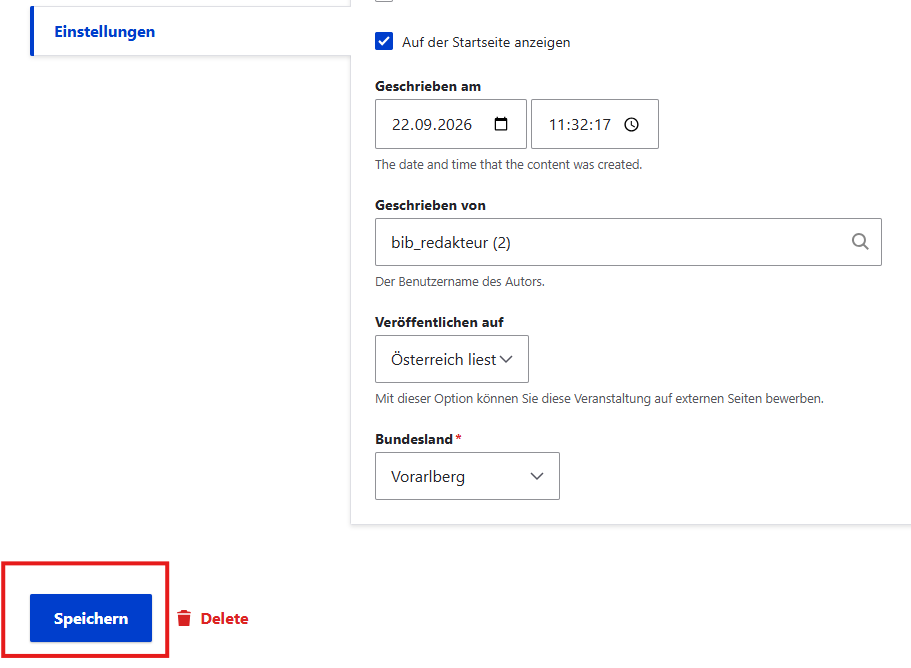Click into the Geschrieben von author field
This screenshot has width=911, height=668.
pos(628,242)
